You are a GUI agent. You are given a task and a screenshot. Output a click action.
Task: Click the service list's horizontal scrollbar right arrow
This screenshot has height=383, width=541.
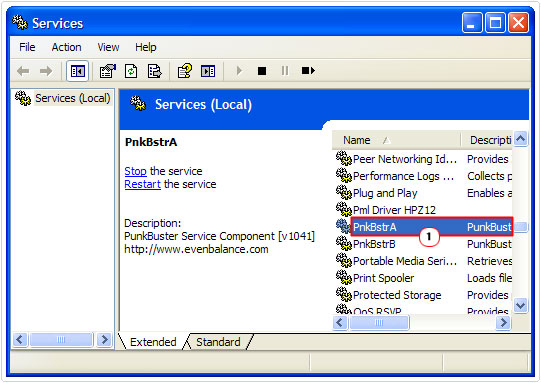pos(503,323)
